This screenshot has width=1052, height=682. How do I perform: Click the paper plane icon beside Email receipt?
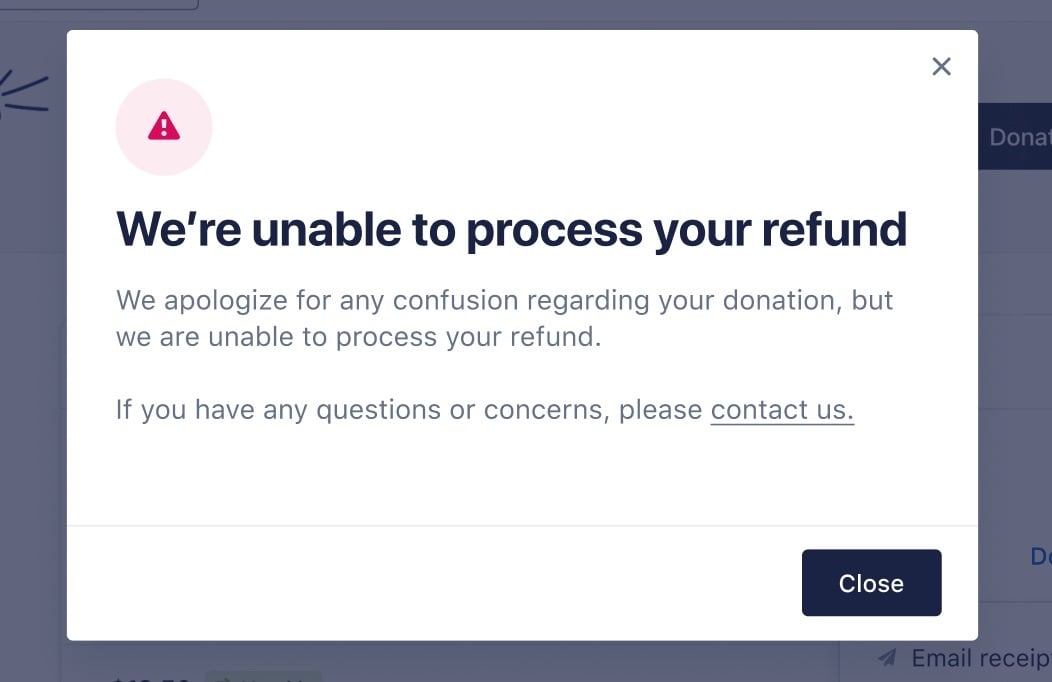coord(887,658)
